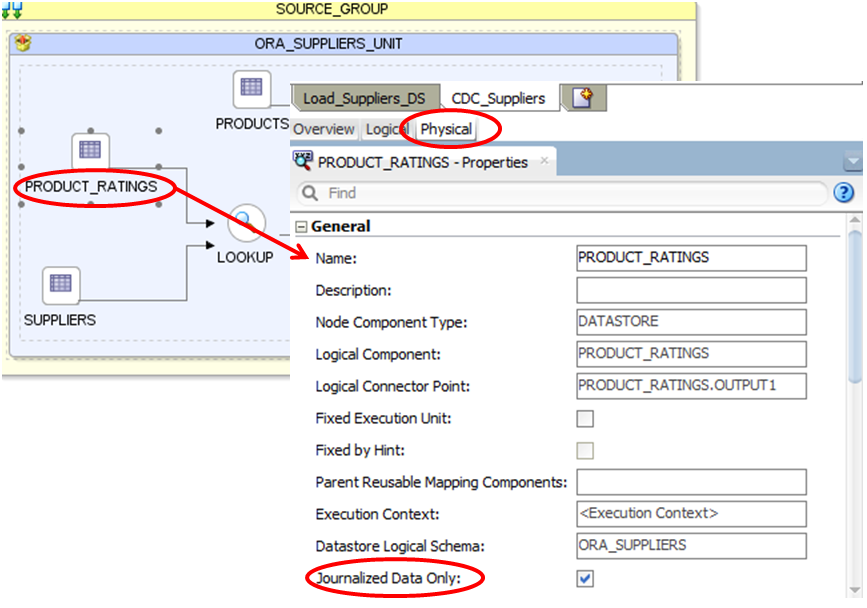The image size is (867, 608).
Task: Click the Node Component Type field
Action: 691,322
